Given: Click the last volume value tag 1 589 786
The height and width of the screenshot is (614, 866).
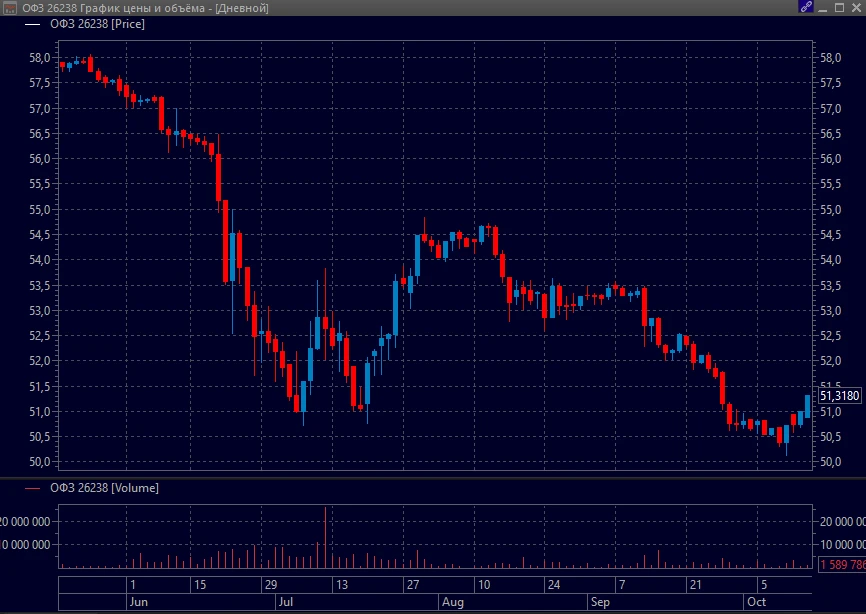Looking at the screenshot, I should (842, 564).
